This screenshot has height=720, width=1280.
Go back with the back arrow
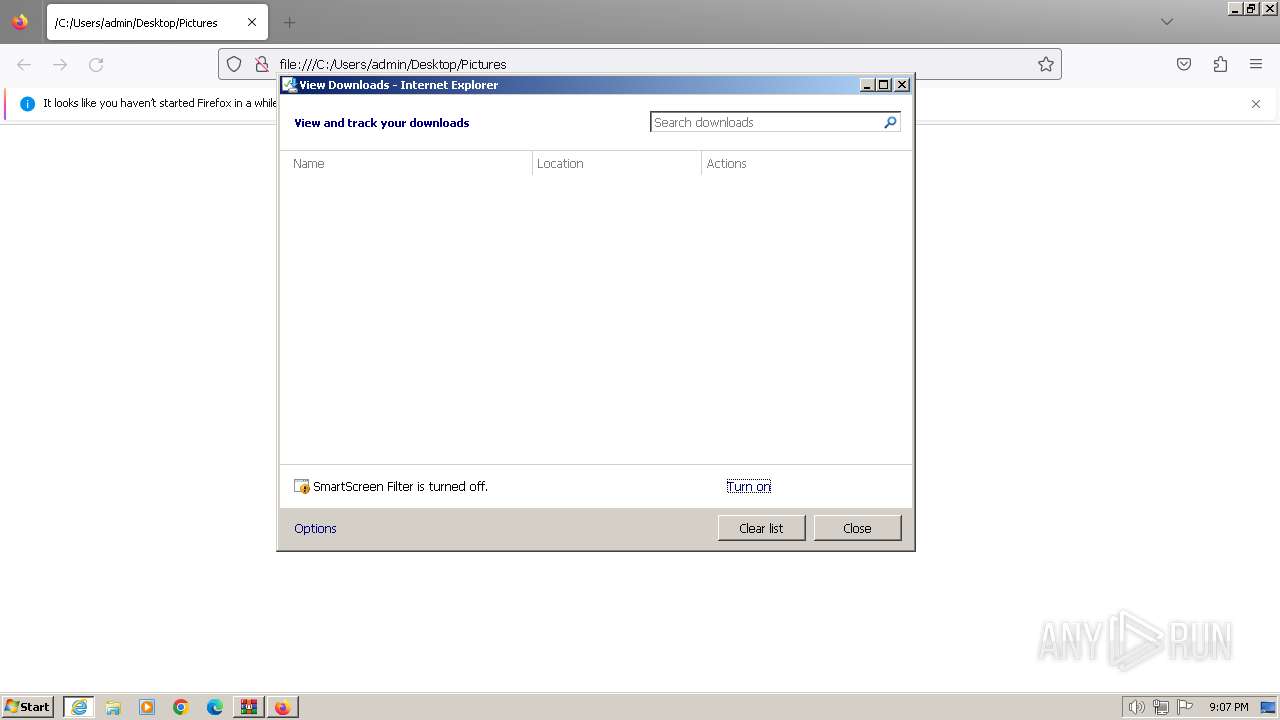[24, 64]
